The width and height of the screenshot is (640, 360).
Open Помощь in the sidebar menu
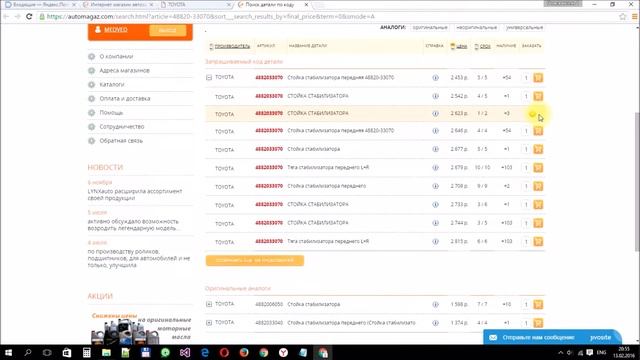click(111, 113)
